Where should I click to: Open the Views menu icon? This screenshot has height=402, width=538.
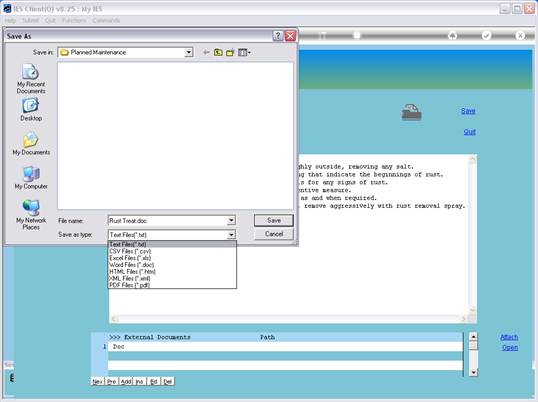tap(244, 52)
